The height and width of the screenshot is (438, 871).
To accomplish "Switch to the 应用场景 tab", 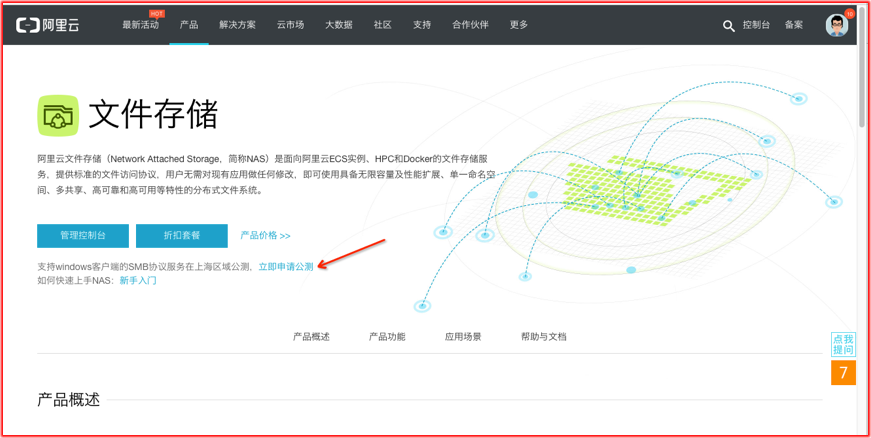I will coord(463,337).
